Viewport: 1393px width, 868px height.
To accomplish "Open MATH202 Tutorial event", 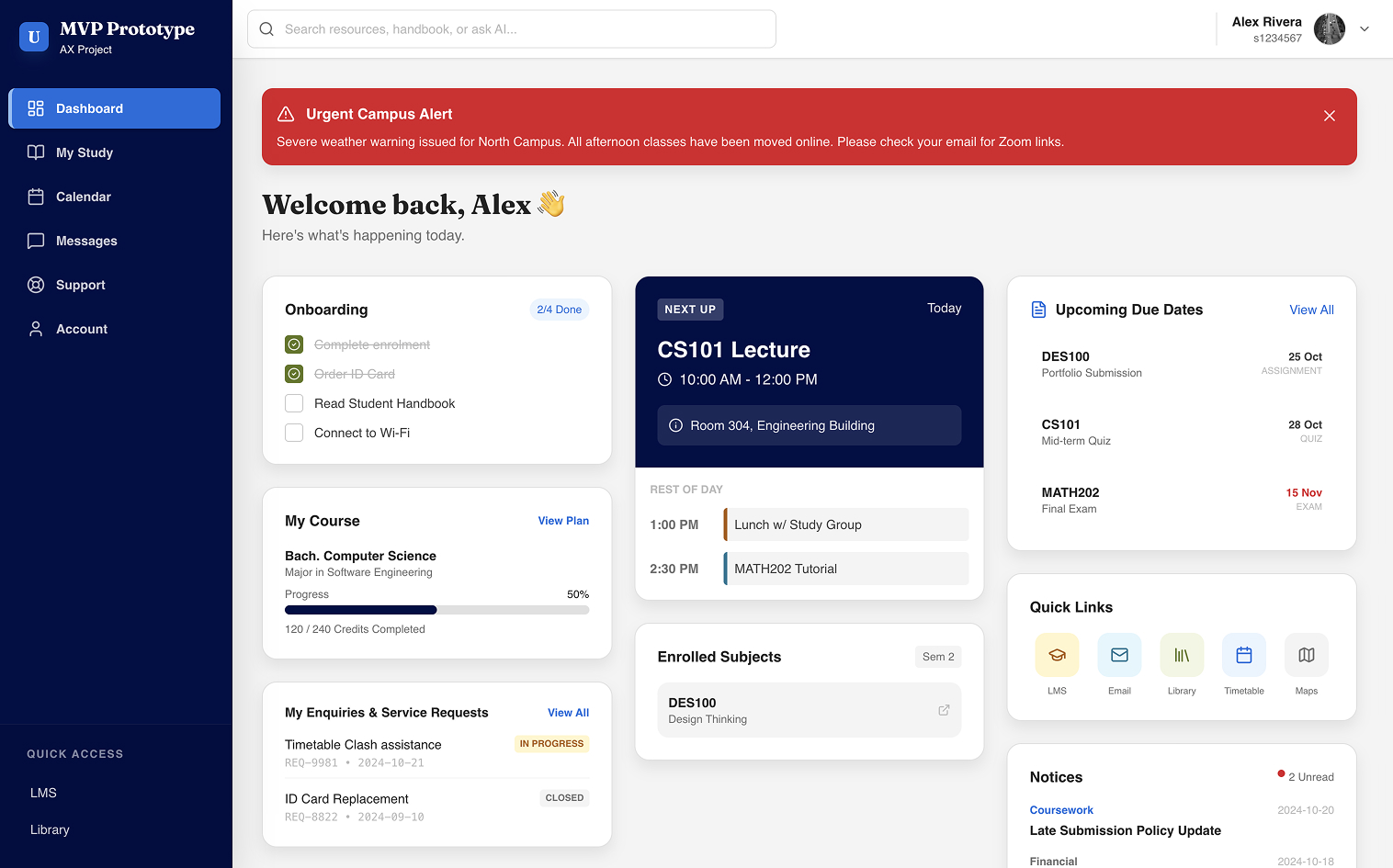I will click(846, 569).
